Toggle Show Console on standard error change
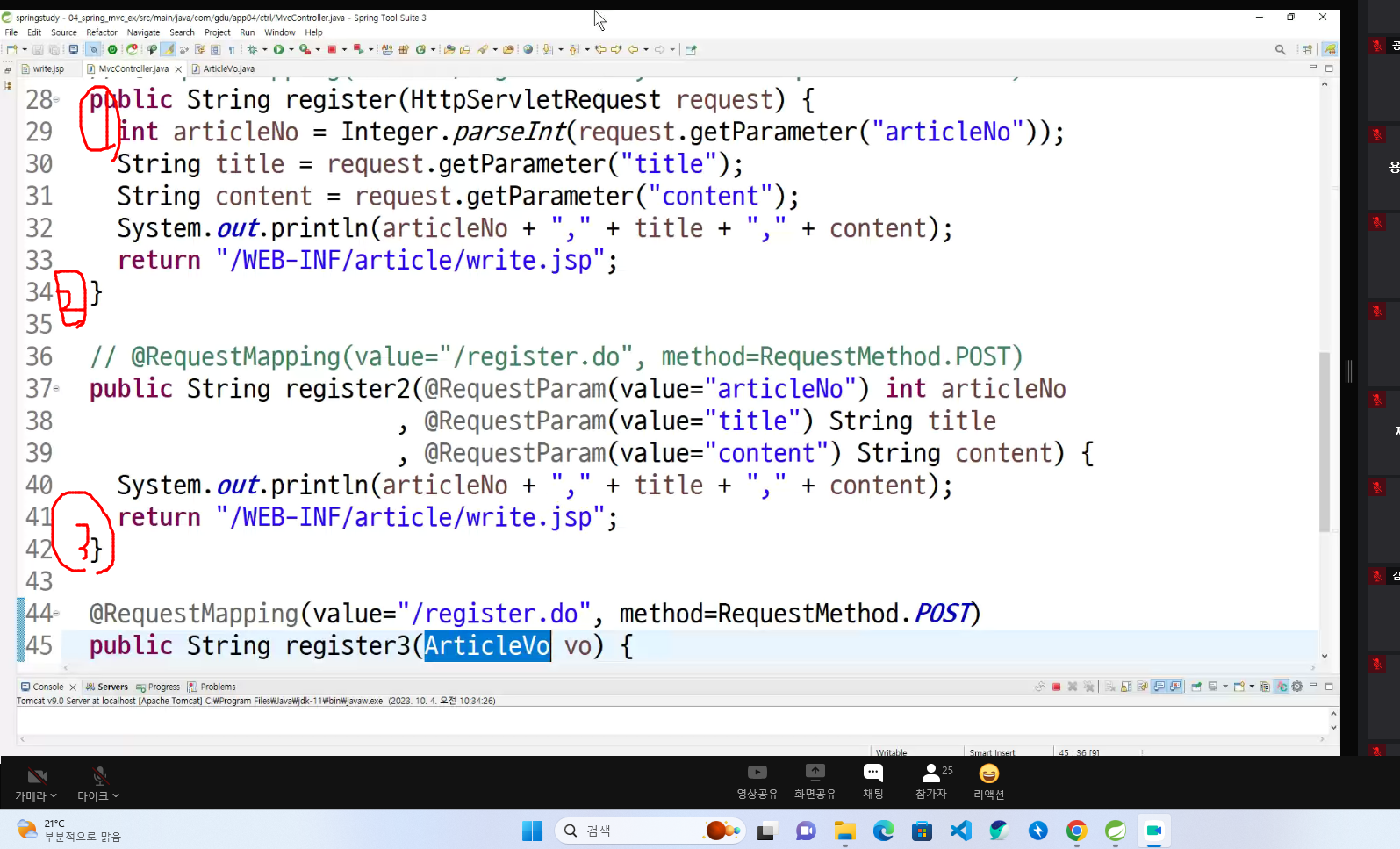Screen dimensions: 1400x849 pos(1175,687)
